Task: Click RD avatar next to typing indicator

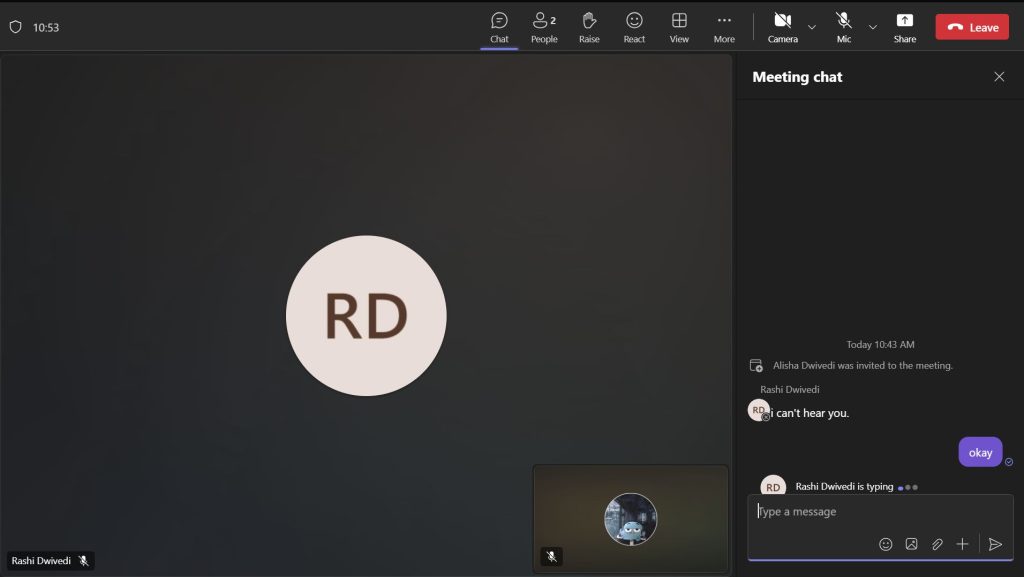Action: (x=773, y=486)
